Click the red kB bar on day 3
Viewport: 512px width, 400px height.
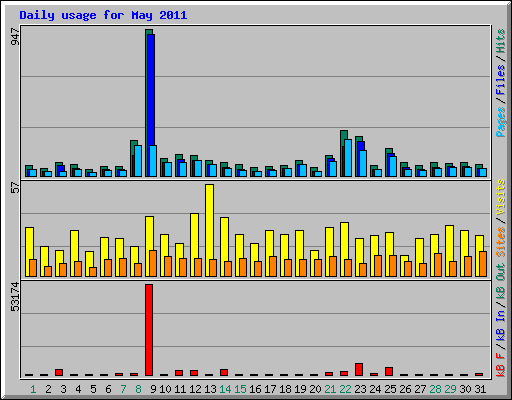[x=59, y=373]
